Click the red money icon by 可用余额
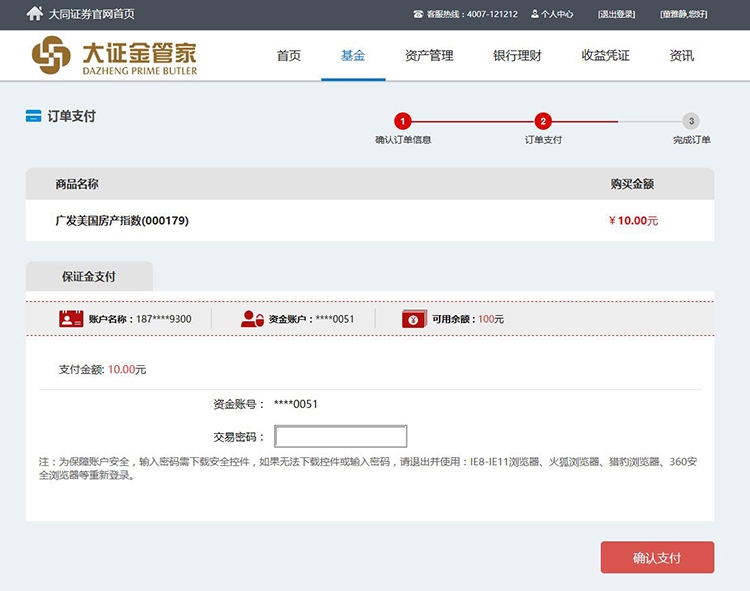The width and height of the screenshot is (750, 591). (x=414, y=319)
